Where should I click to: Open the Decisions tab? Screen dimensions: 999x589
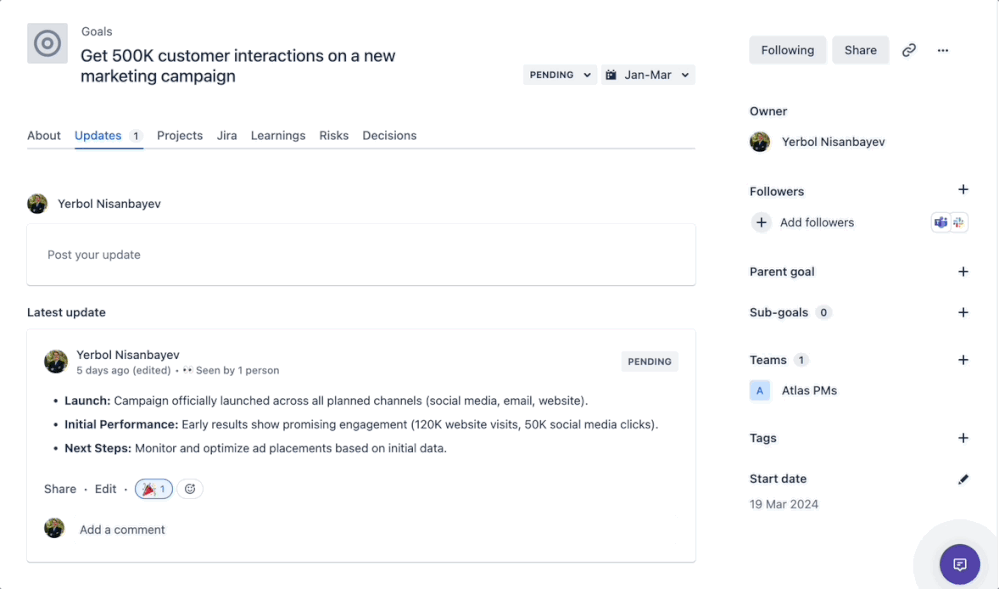[389, 136]
